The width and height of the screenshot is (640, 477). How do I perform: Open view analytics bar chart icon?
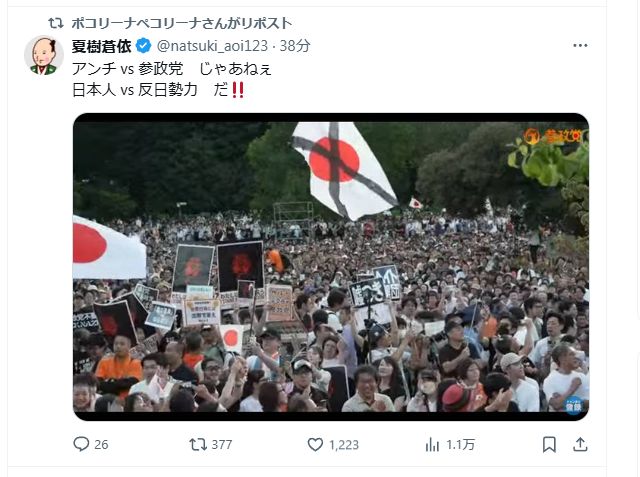432,444
